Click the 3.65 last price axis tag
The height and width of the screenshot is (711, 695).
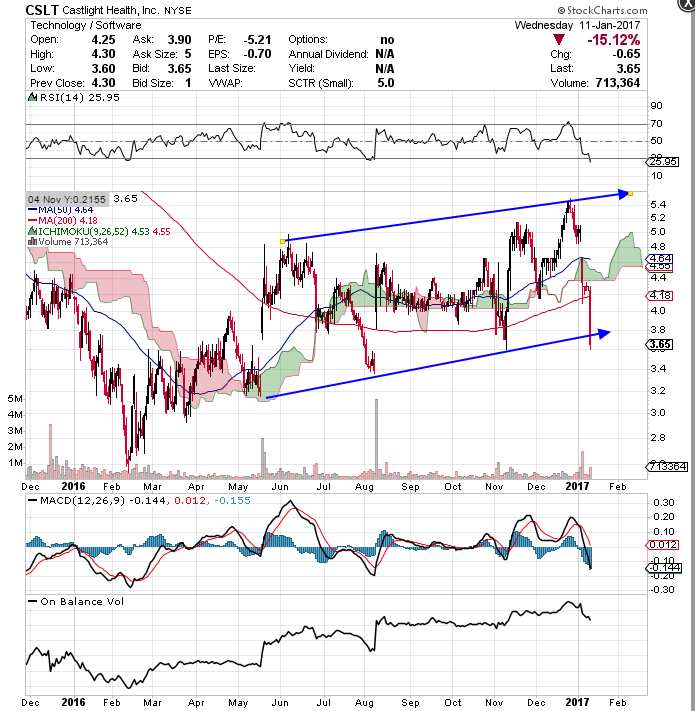click(660, 345)
